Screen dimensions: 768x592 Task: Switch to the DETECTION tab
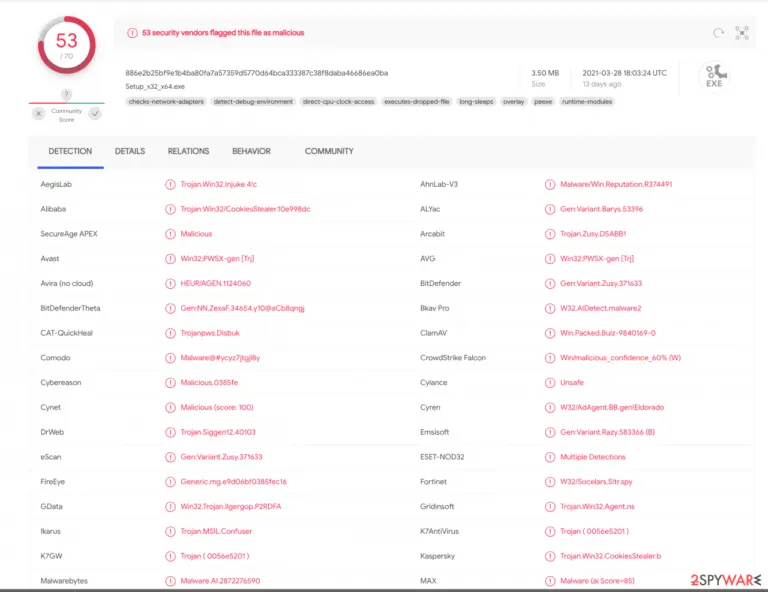pos(70,151)
